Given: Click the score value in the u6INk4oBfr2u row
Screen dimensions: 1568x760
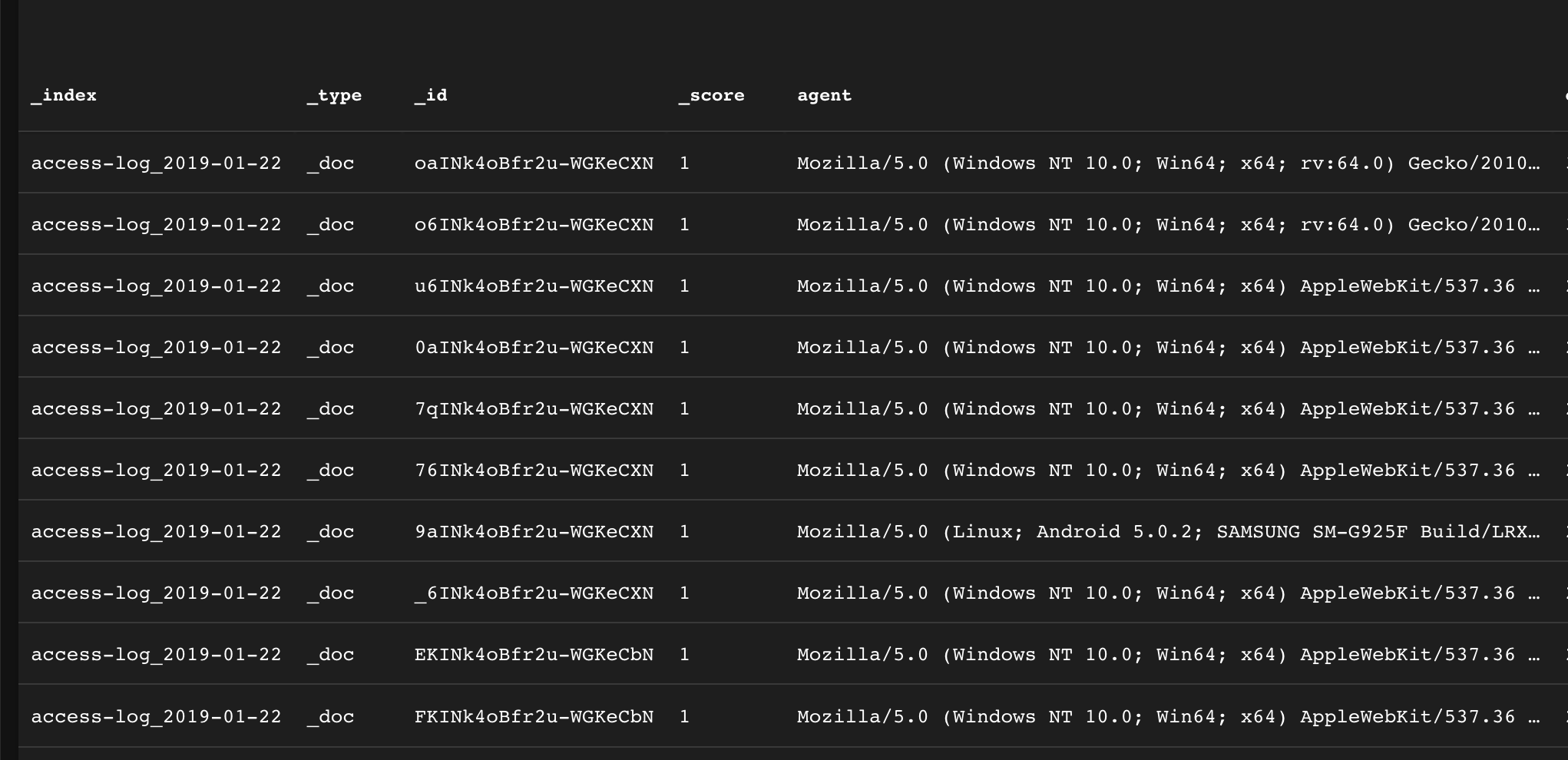Looking at the screenshot, I should 684,286.
